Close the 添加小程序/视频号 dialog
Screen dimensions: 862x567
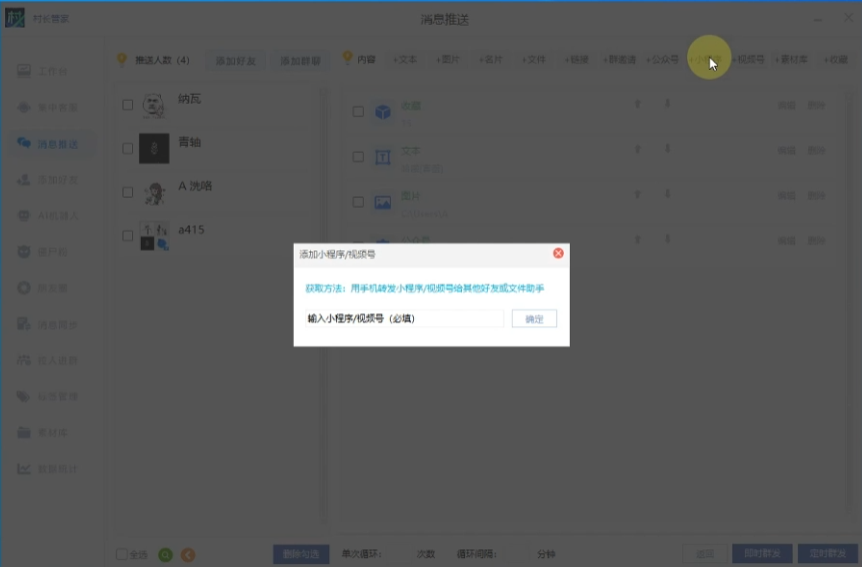[558, 253]
